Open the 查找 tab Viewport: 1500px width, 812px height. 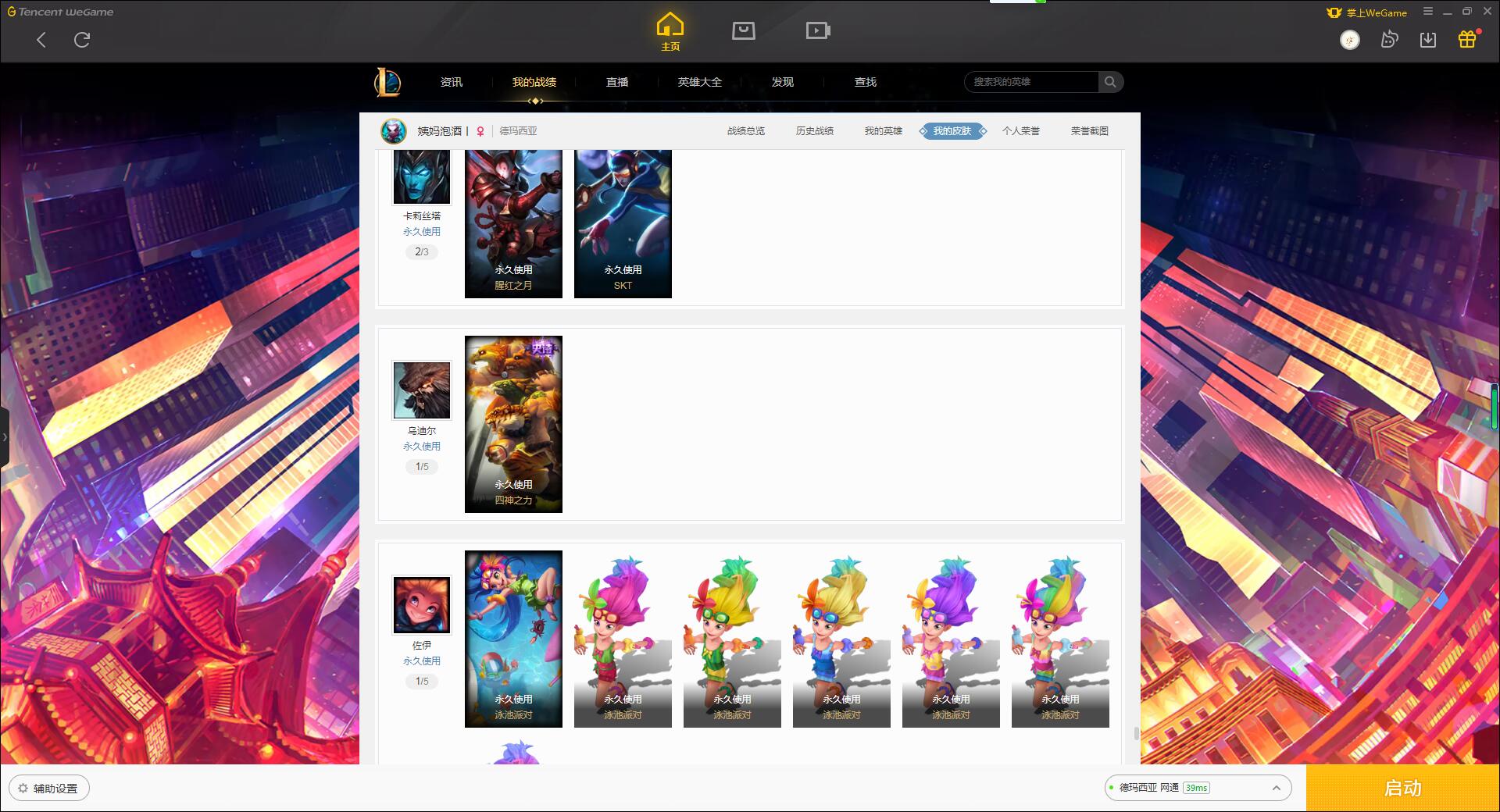[866, 82]
